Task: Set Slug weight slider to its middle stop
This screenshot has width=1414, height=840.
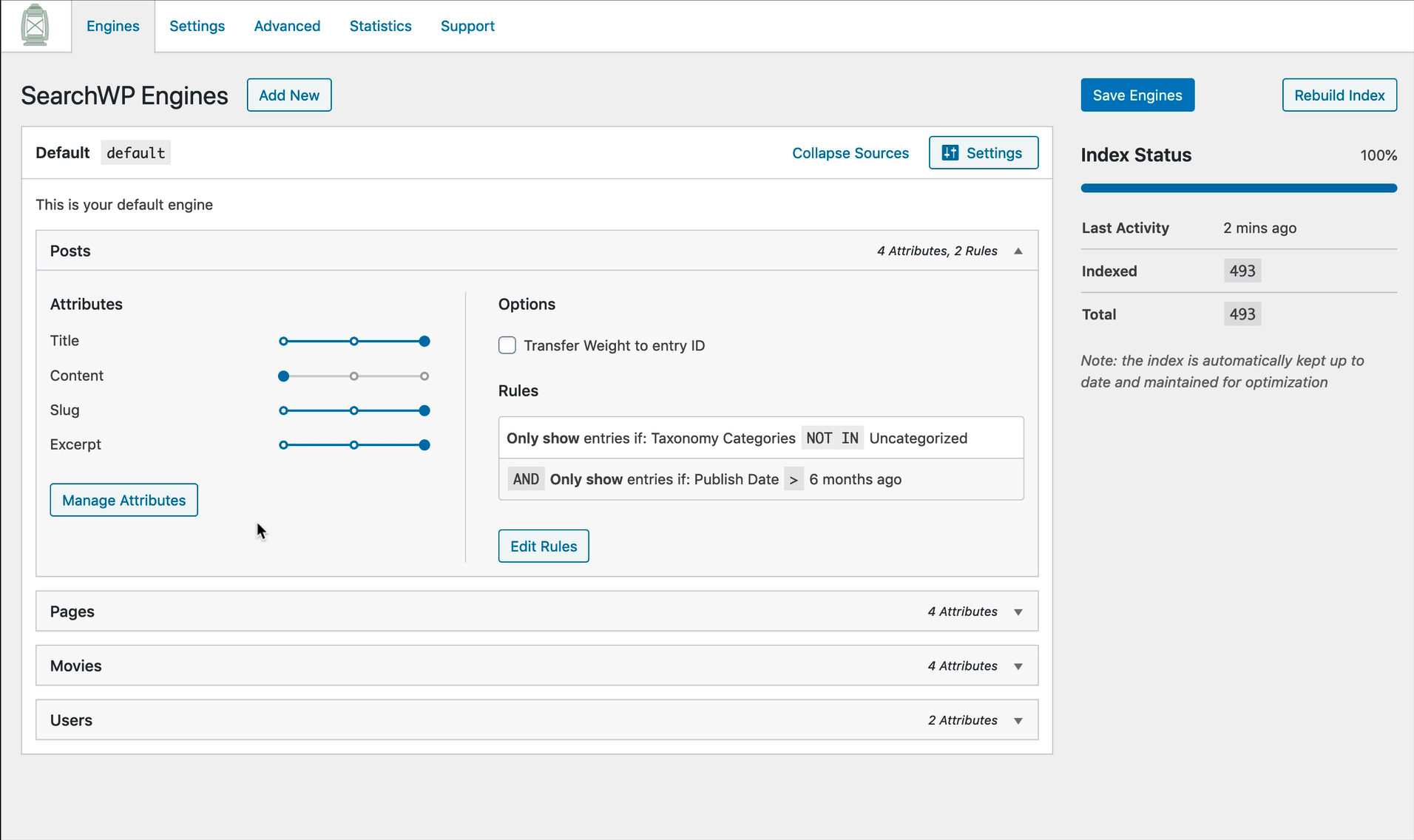Action: 354,410
